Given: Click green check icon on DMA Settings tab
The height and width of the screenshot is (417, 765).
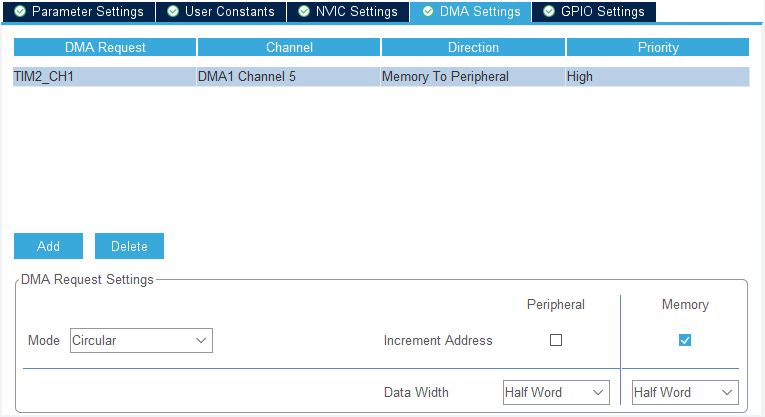Looking at the screenshot, I should (x=428, y=11).
